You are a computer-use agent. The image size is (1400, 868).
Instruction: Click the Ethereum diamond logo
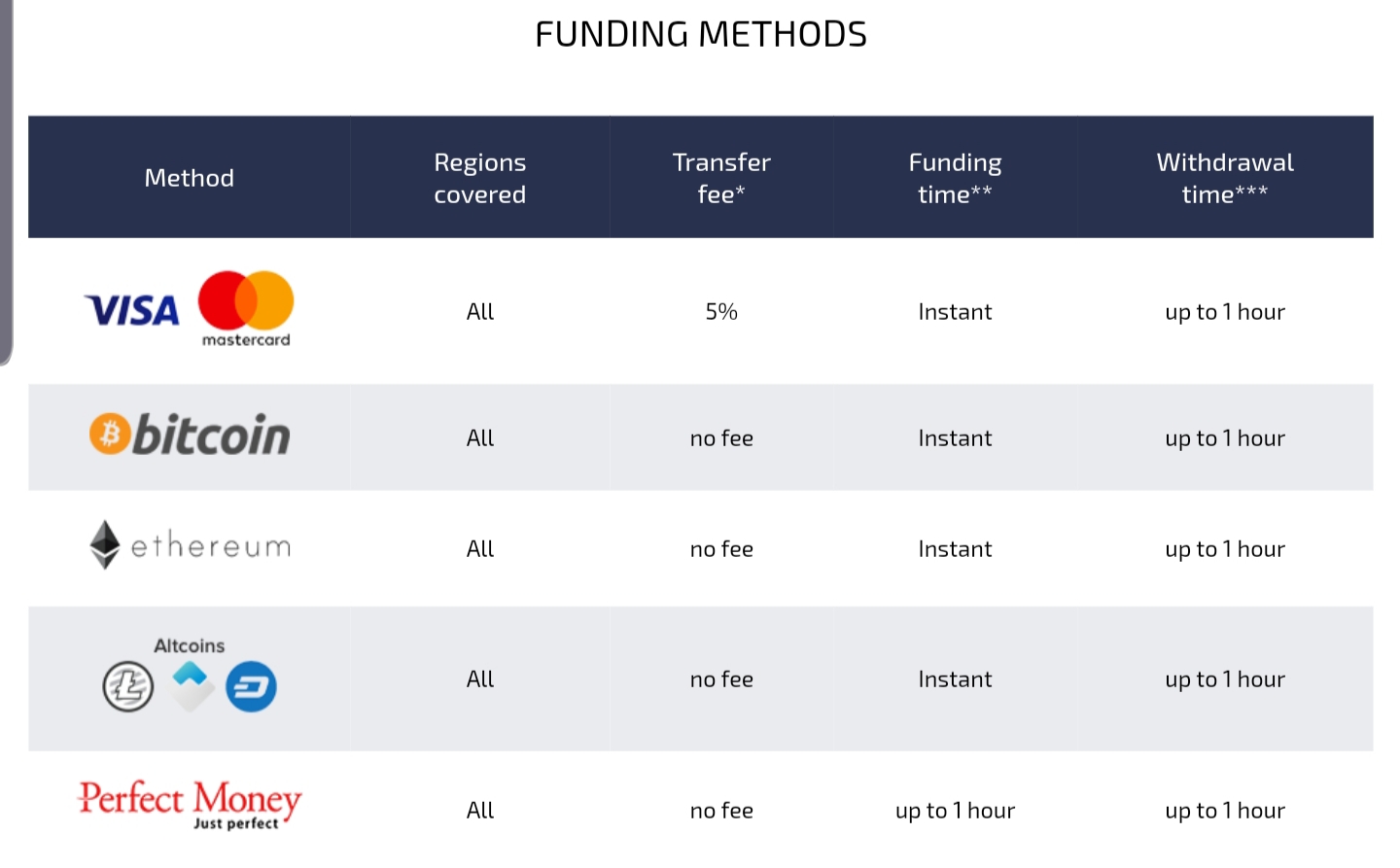tap(105, 544)
